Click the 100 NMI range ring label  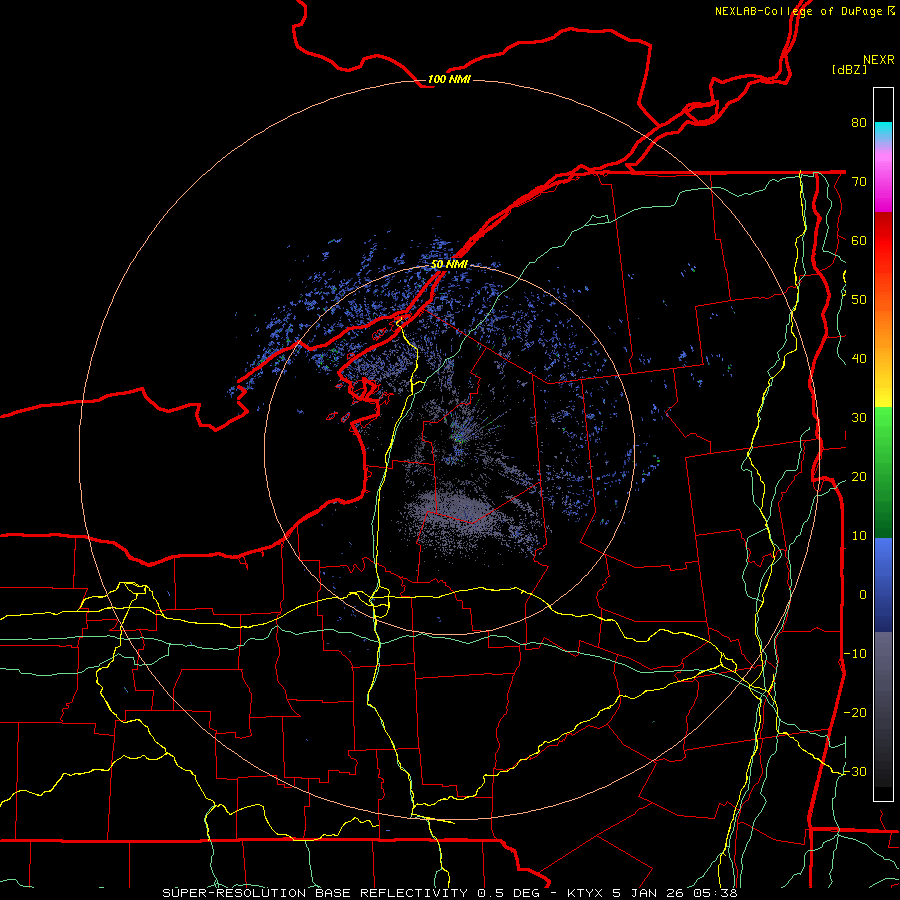tap(449, 79)
